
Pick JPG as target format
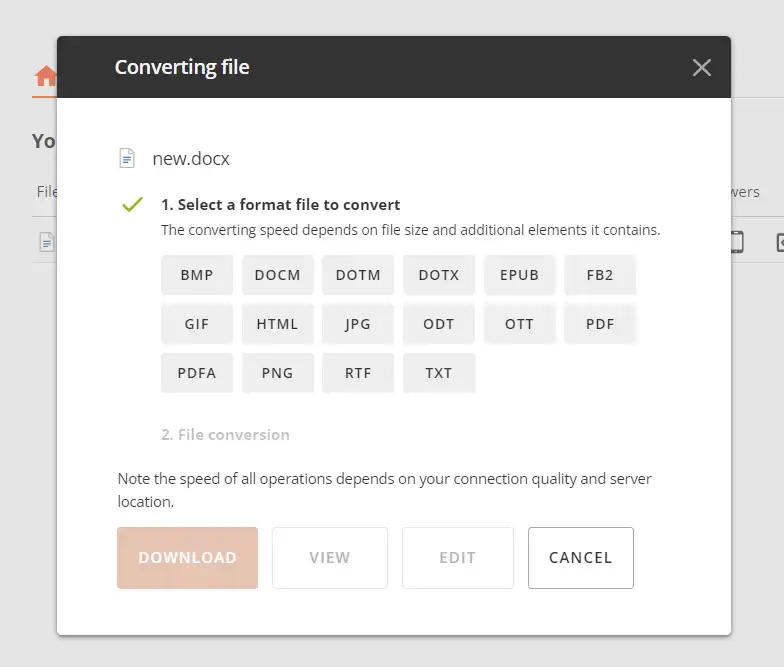click(x=358, y=324)
